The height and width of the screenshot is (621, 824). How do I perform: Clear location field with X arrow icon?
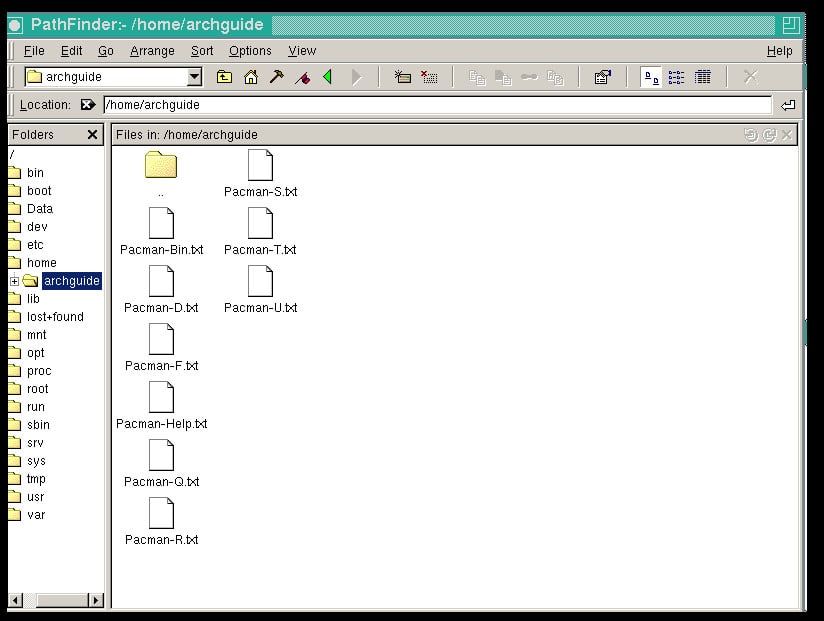click(88, 105)
